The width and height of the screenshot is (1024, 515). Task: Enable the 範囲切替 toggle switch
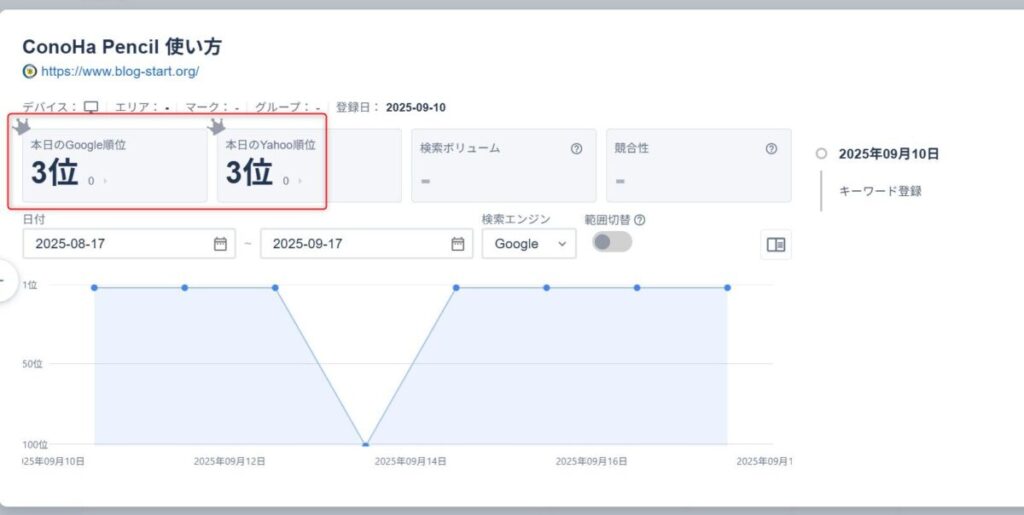point(612,242)
